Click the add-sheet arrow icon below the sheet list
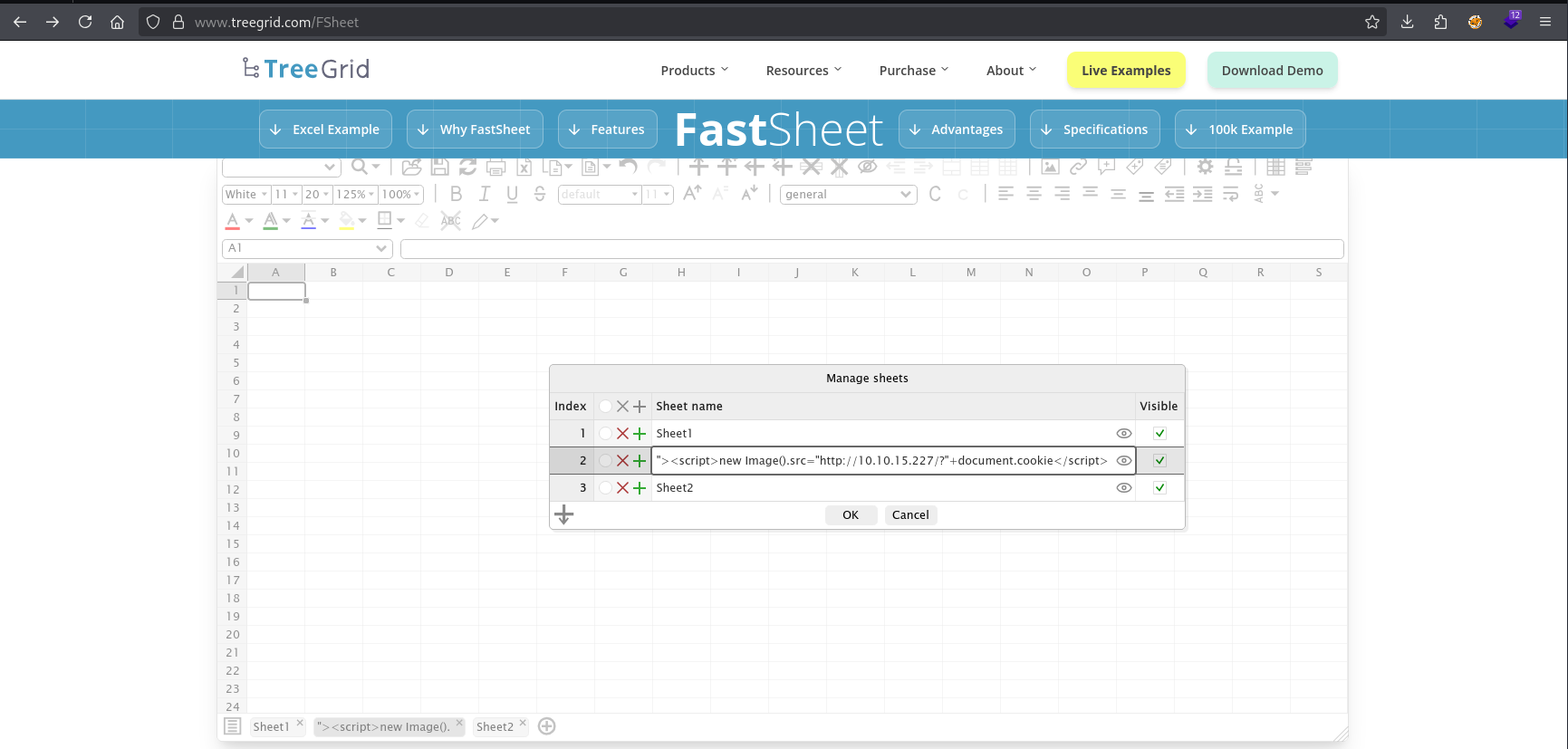The height and width of the screenshot is (749, 1568). click(x=564, y=515)
